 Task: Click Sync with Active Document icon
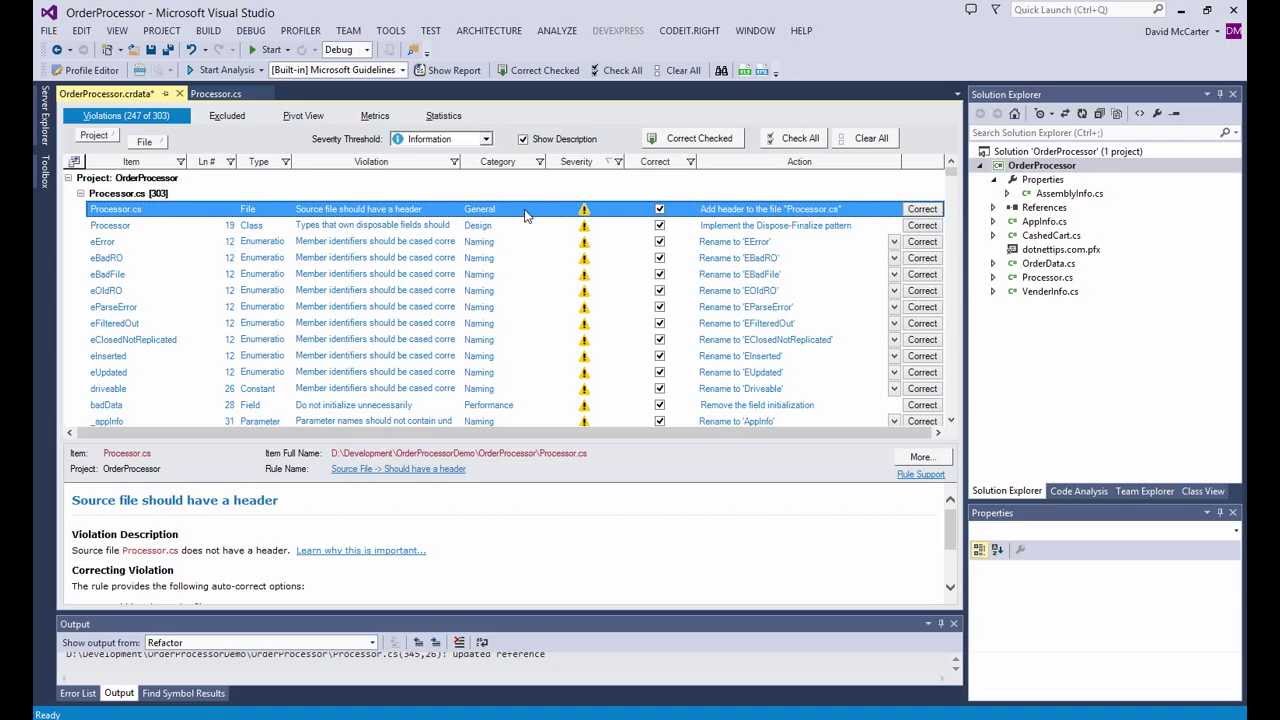(x=1065, y=114)
